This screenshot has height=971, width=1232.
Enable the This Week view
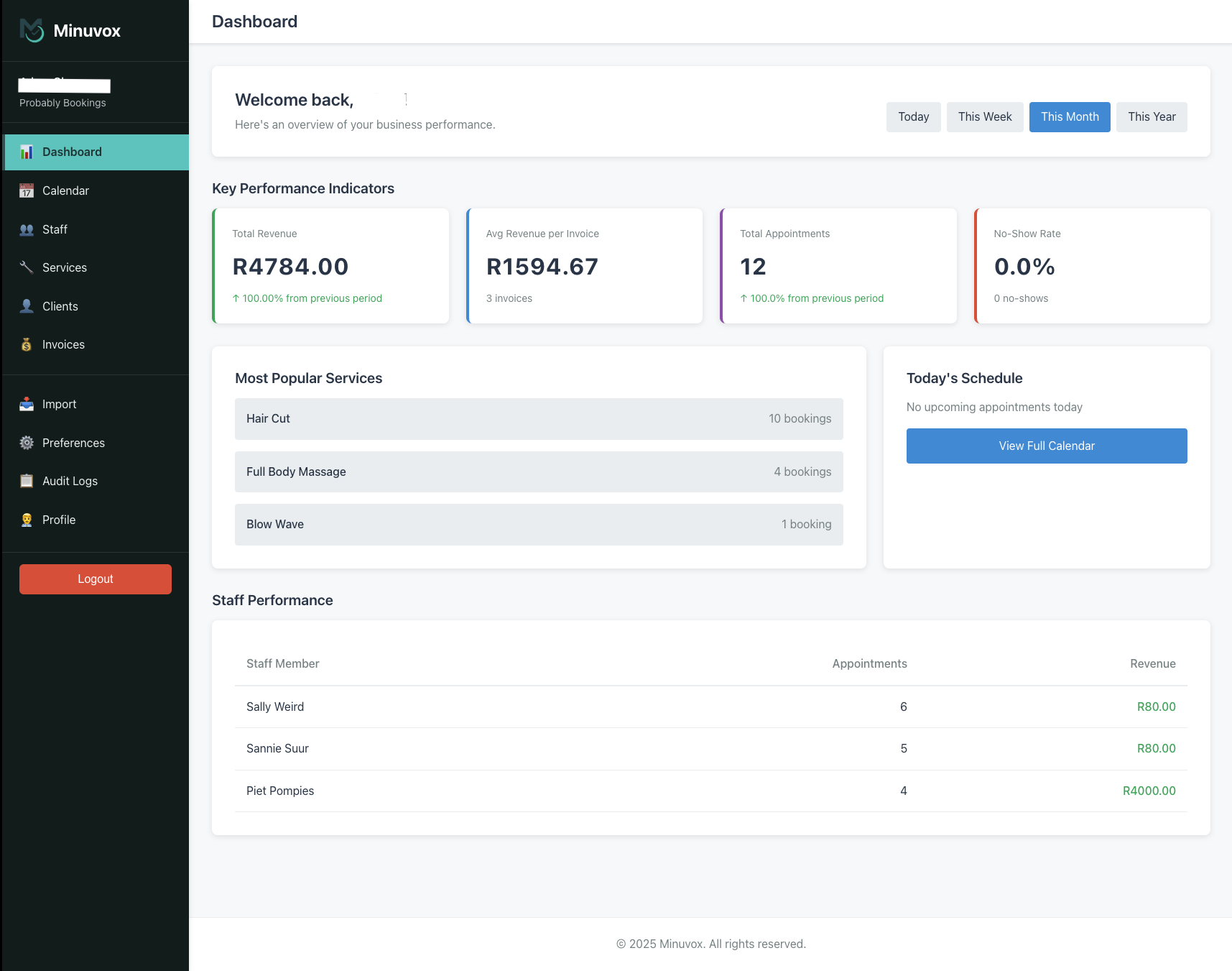pyautogui.click(x=985, y=116)
